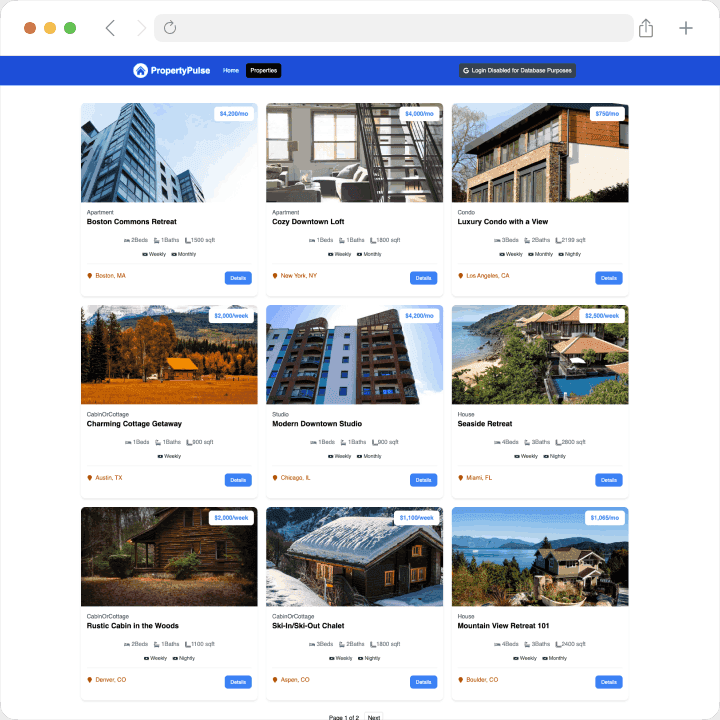
Task: Open Details for Luxury Condo with a View
Action: click(609, 278)
